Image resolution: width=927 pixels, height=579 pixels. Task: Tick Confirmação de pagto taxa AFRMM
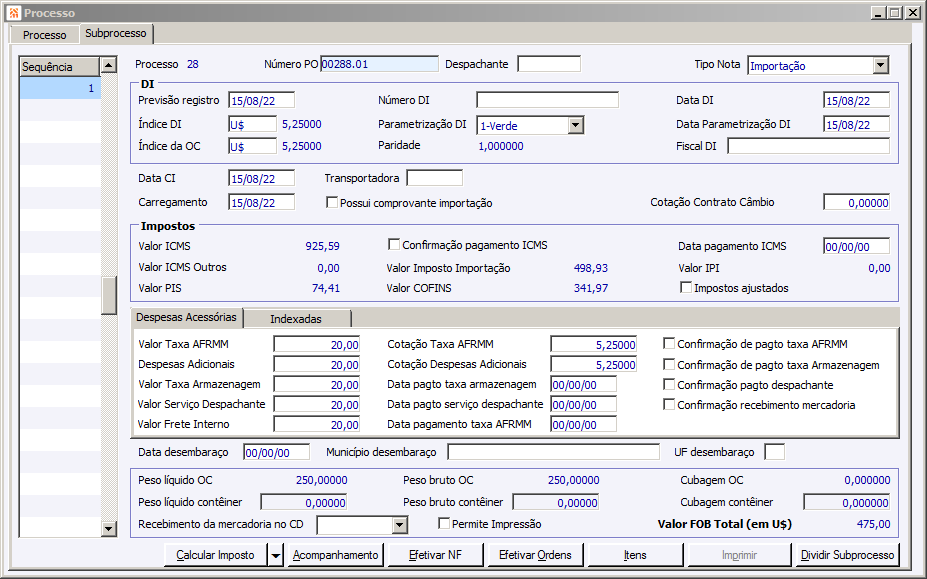(x=669, y=343)
